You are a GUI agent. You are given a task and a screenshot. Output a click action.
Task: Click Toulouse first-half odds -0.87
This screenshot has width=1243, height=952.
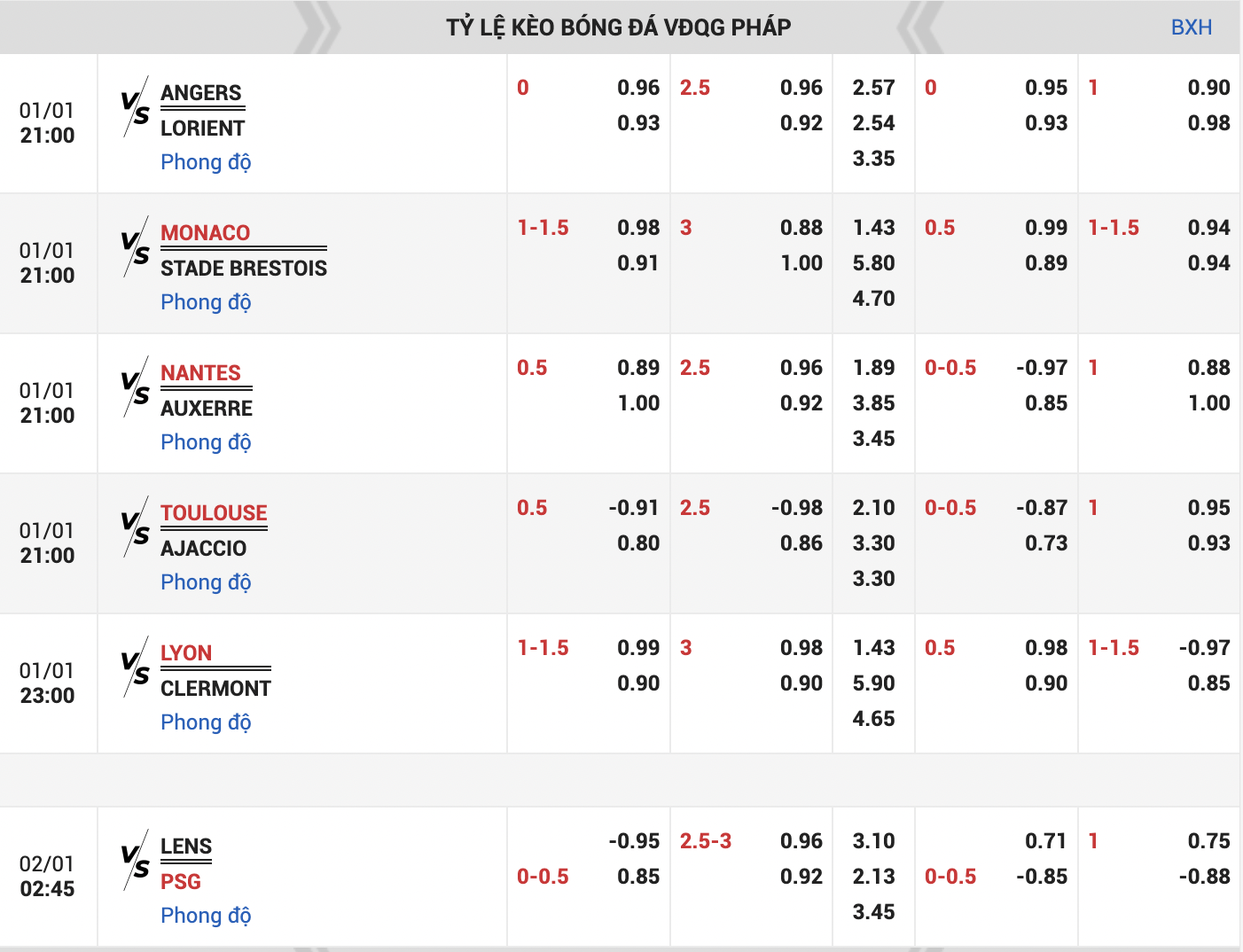click(x=1042, y=508)
